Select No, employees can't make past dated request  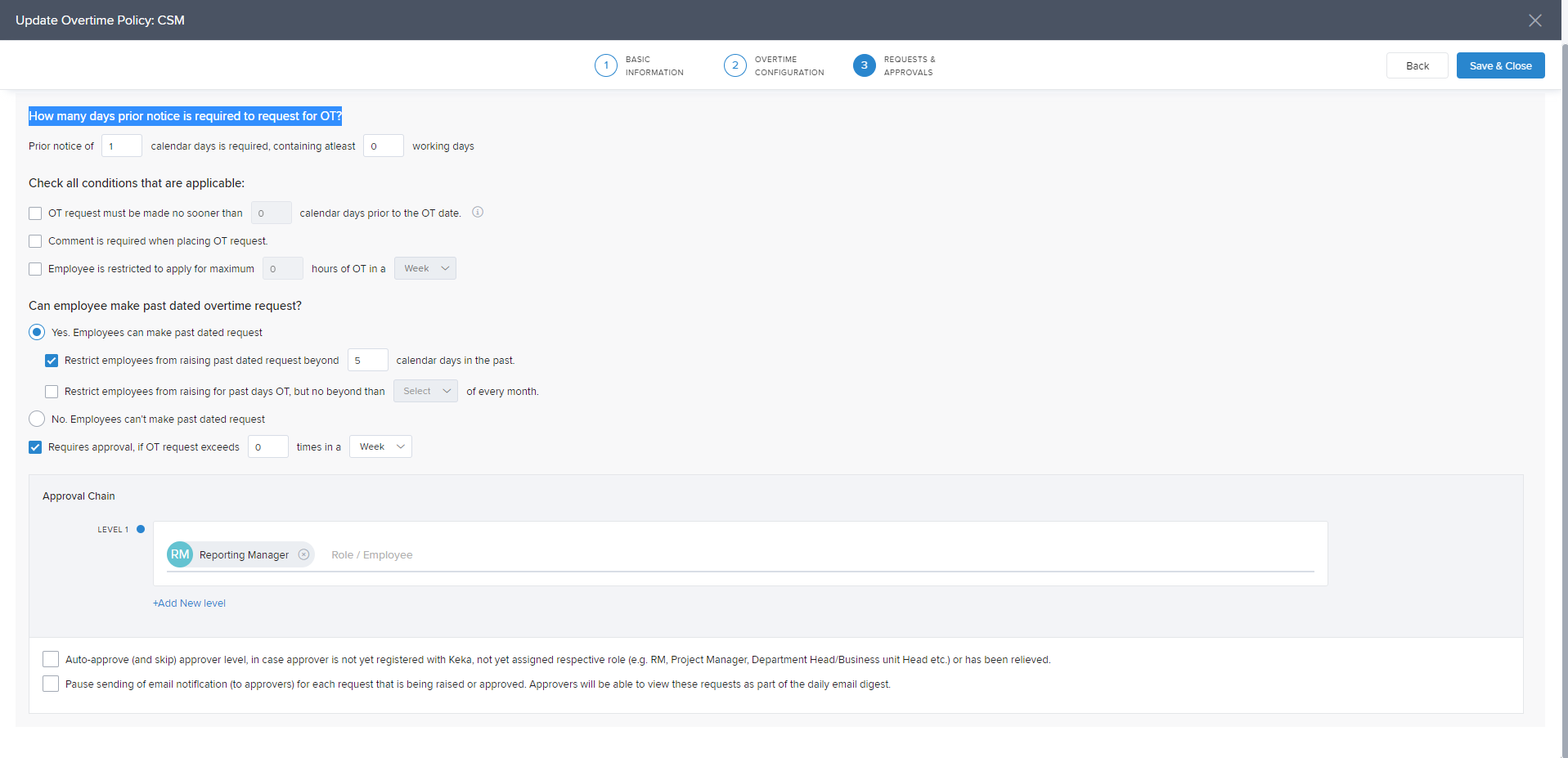pyautogui.click(x=37, y=419)
